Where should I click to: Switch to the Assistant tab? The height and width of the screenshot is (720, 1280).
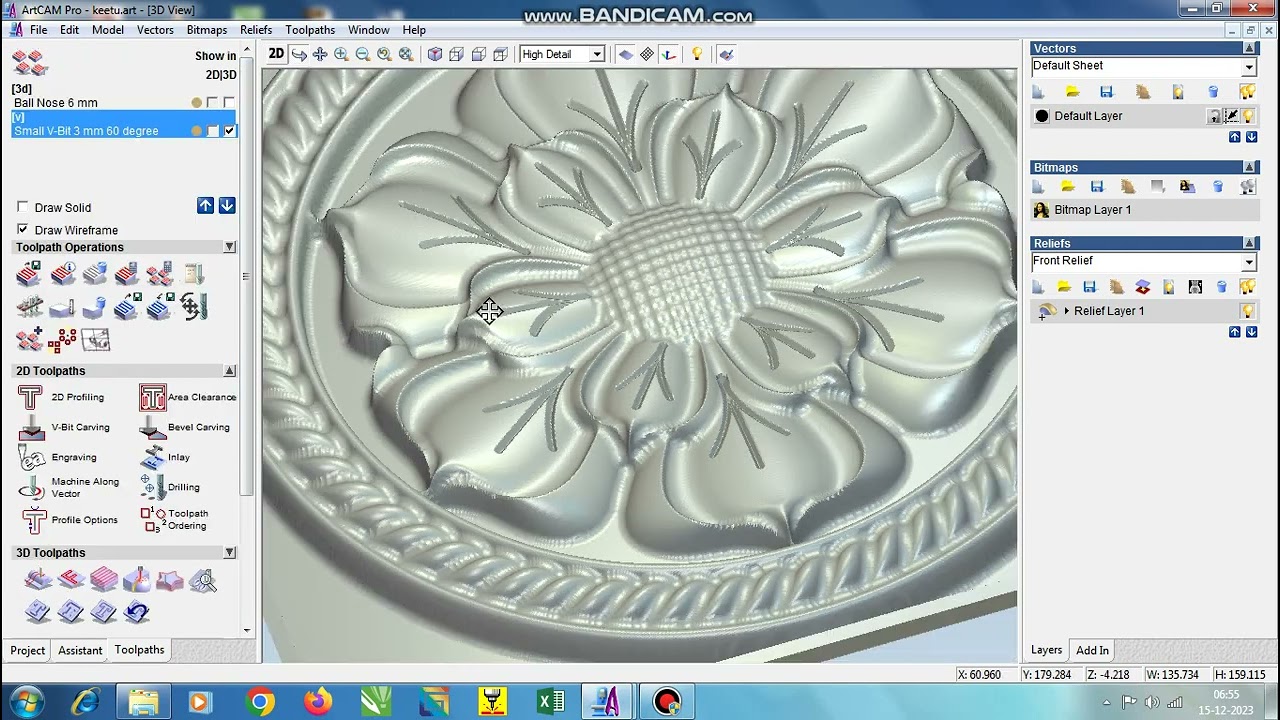pos(80,650)
